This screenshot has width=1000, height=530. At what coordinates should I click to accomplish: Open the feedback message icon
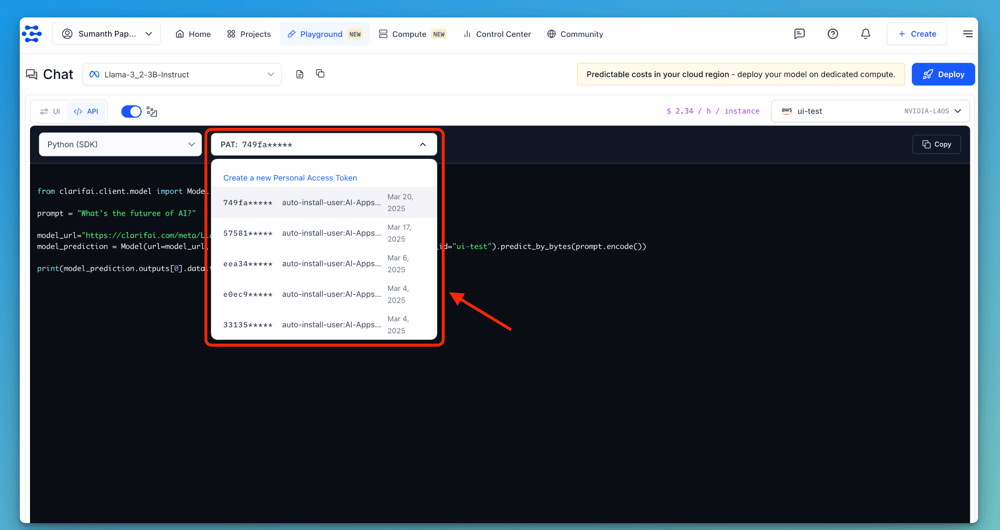pos(799,34)
